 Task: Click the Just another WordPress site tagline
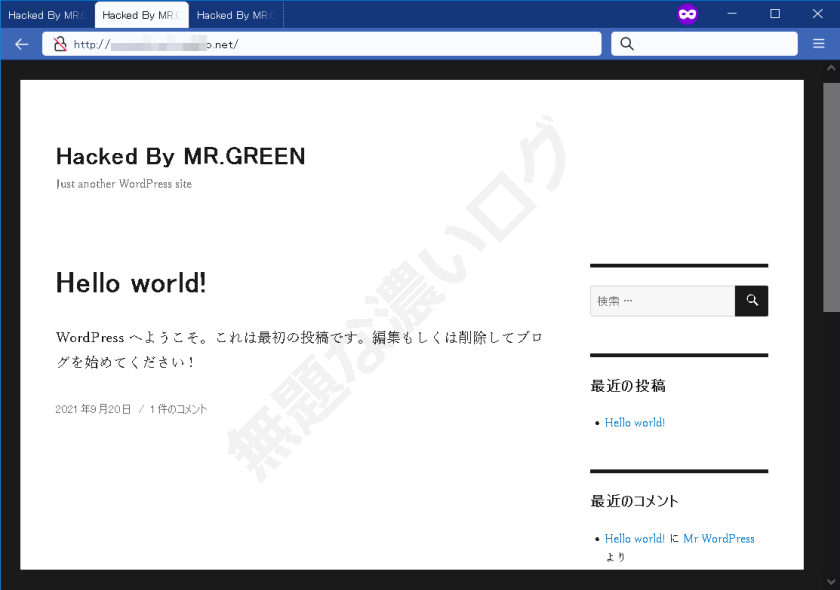[124, 184]
